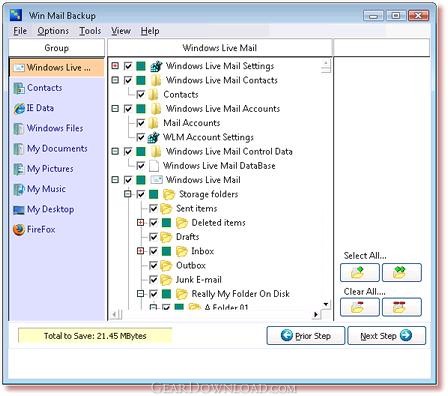Expand the Windows Live Mail Settings node

pyautogui.click(x=115, y=66)
